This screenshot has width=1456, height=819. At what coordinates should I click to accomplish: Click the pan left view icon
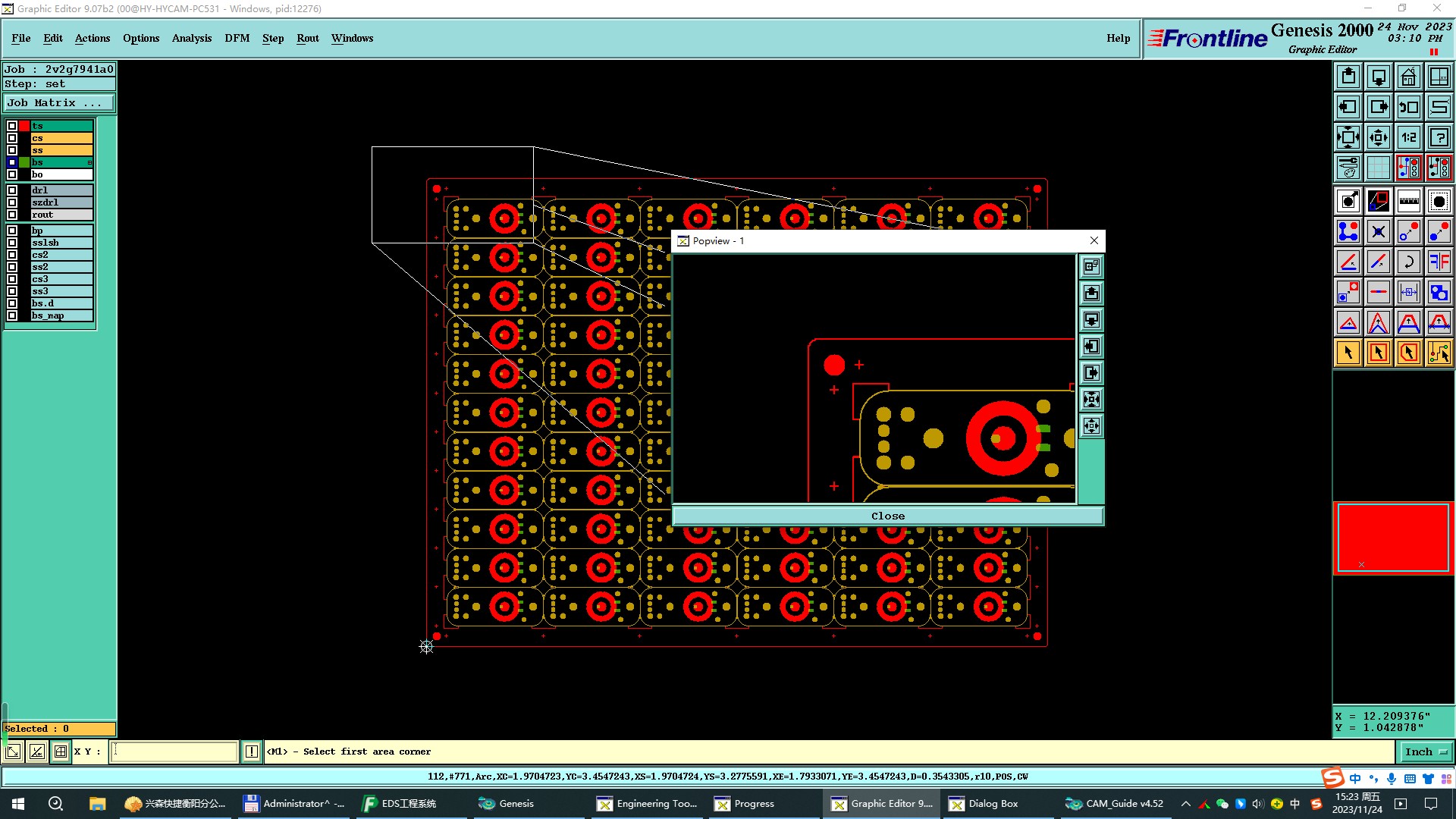1348,107
